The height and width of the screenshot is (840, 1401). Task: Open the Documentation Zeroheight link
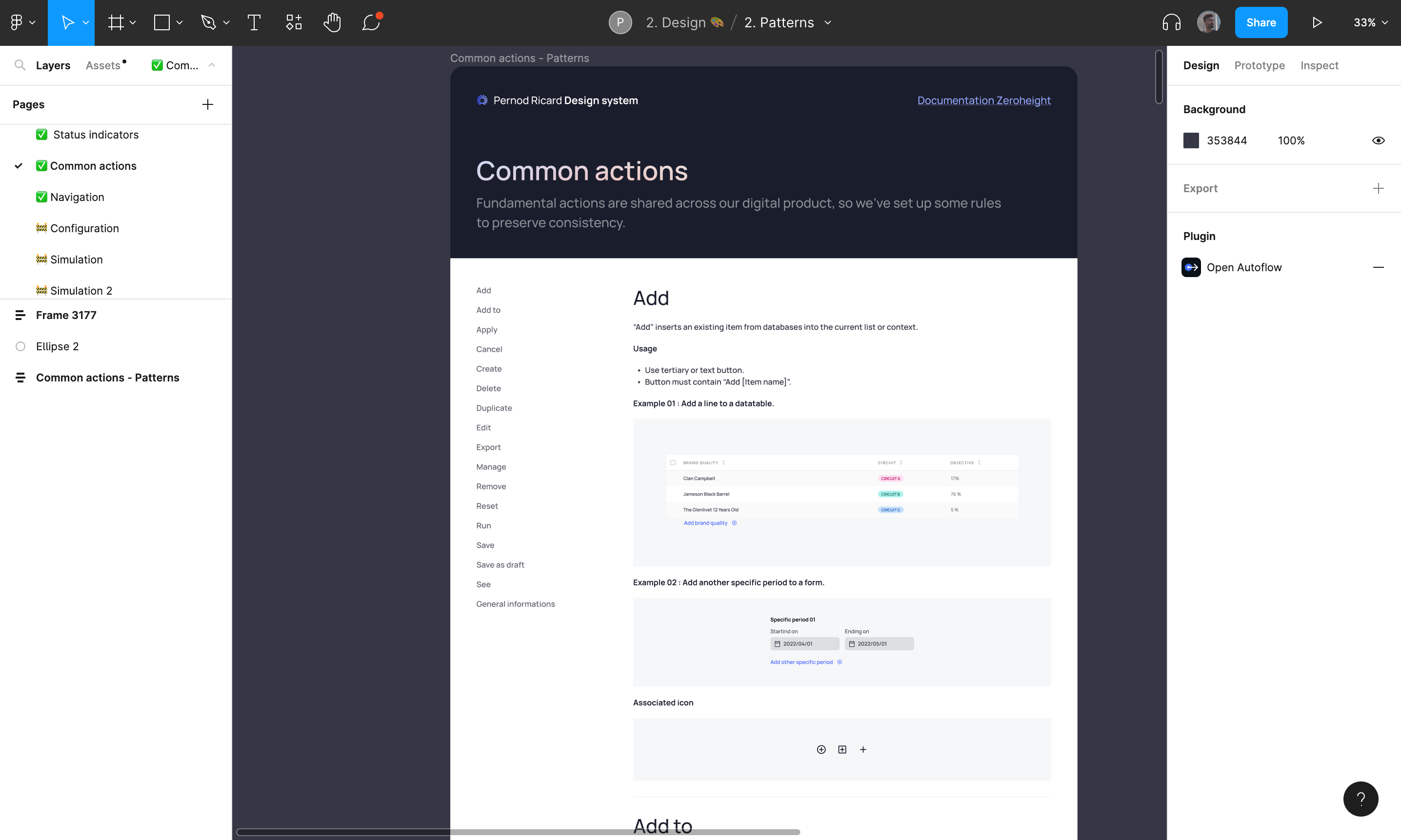[x=983, y=100]
